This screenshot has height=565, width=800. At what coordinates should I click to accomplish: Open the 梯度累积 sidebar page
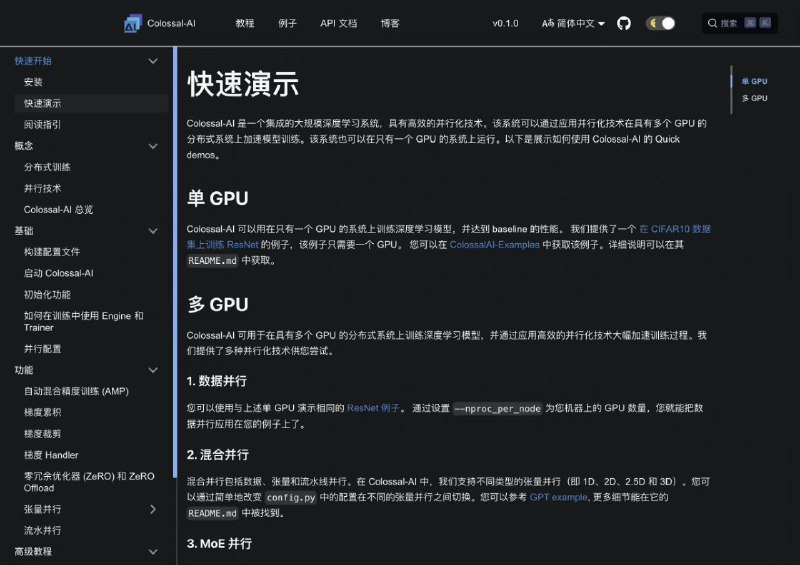pos(42,412)
